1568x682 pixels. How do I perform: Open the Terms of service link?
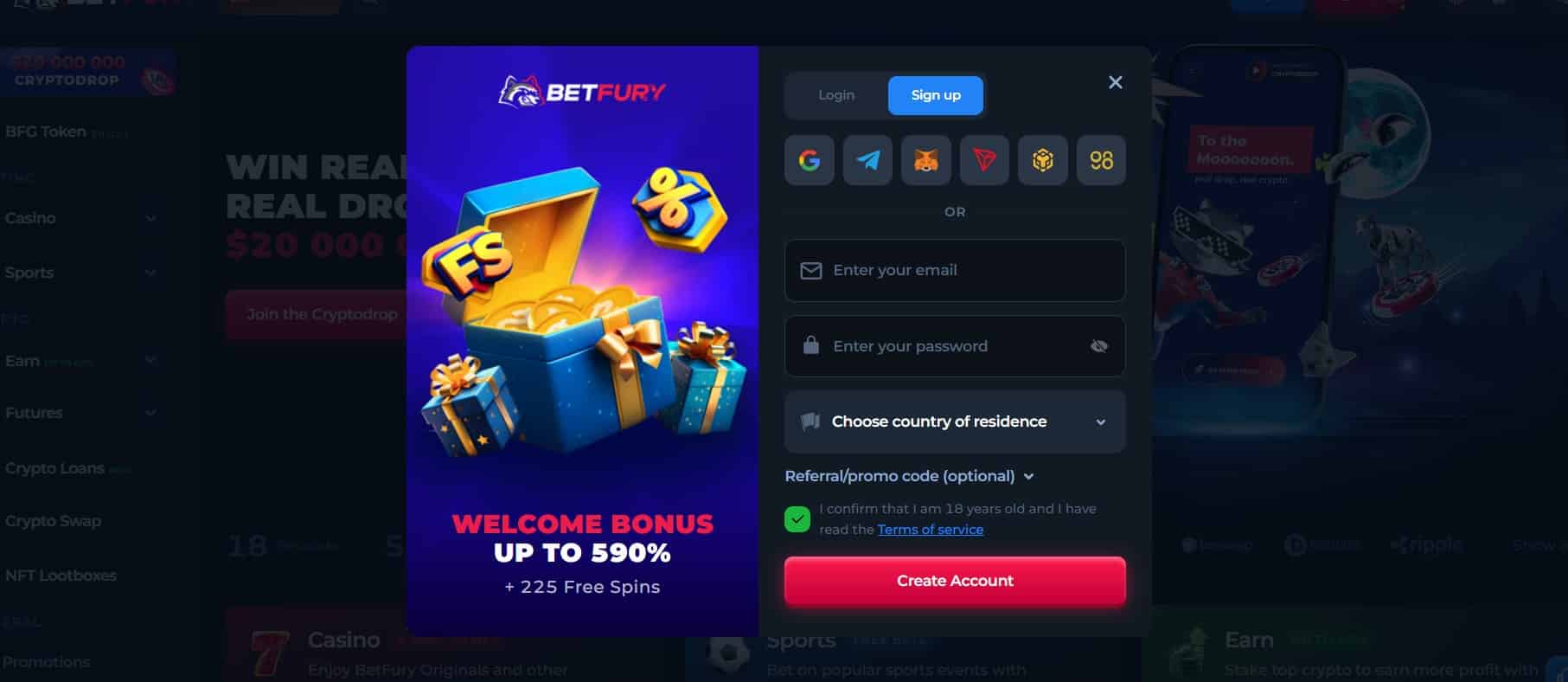[931, 530]
